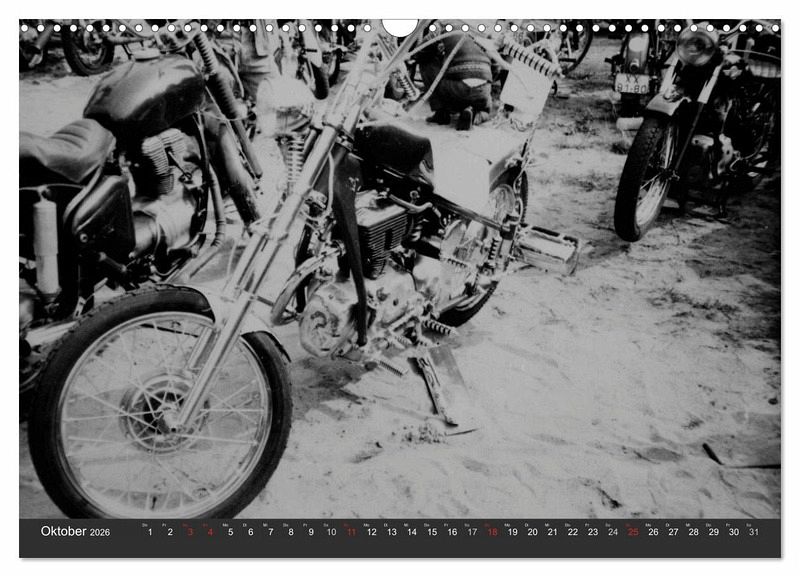Click the calendar hanging hole notch
The image size is (800, 577).
[x=400, y=28]
